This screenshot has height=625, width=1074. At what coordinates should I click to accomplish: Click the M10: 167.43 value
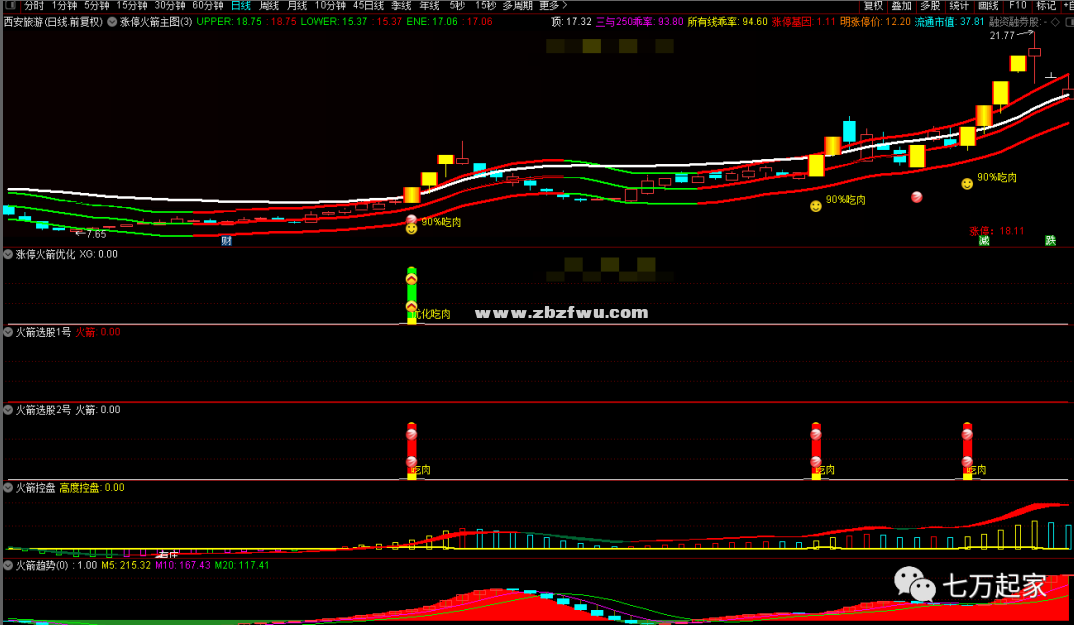click(183, 566)
